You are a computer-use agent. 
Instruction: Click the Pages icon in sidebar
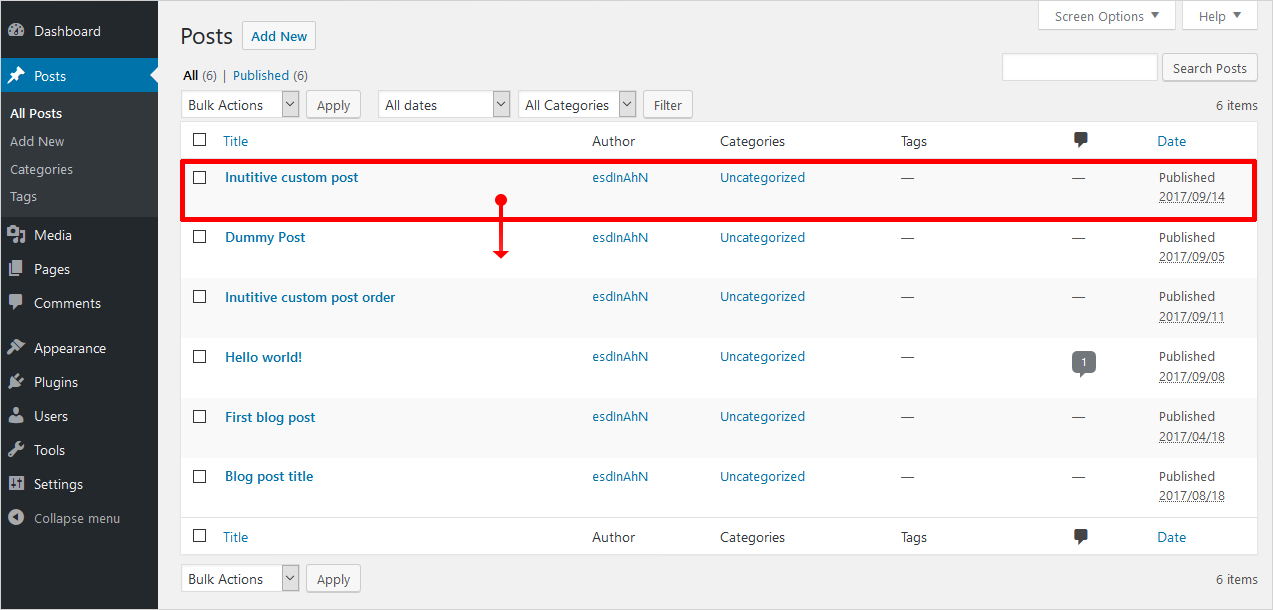[x=16, y=269]
